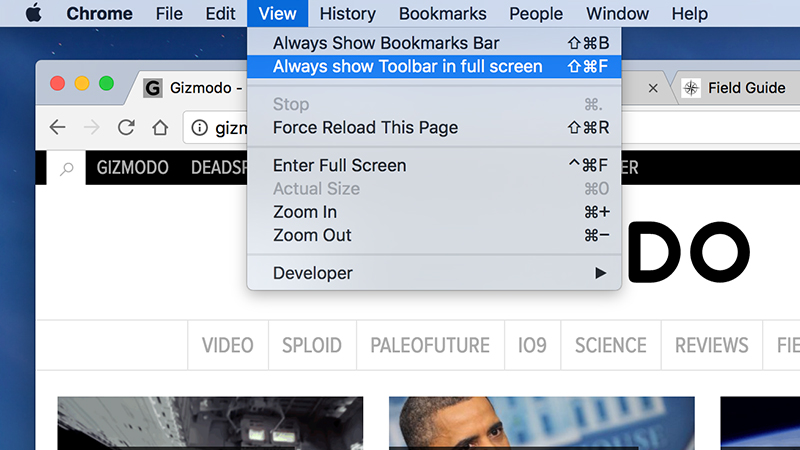Screen dimensions: 800x450
Task: Open the Bookmarks menu
Action: pos(442,13)
